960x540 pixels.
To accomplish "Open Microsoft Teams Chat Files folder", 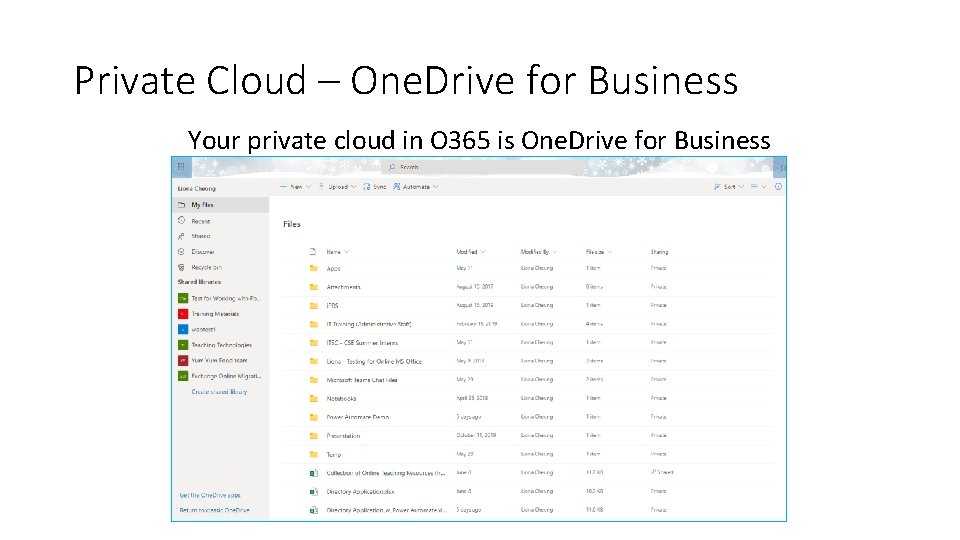I will tap(362, 380).
